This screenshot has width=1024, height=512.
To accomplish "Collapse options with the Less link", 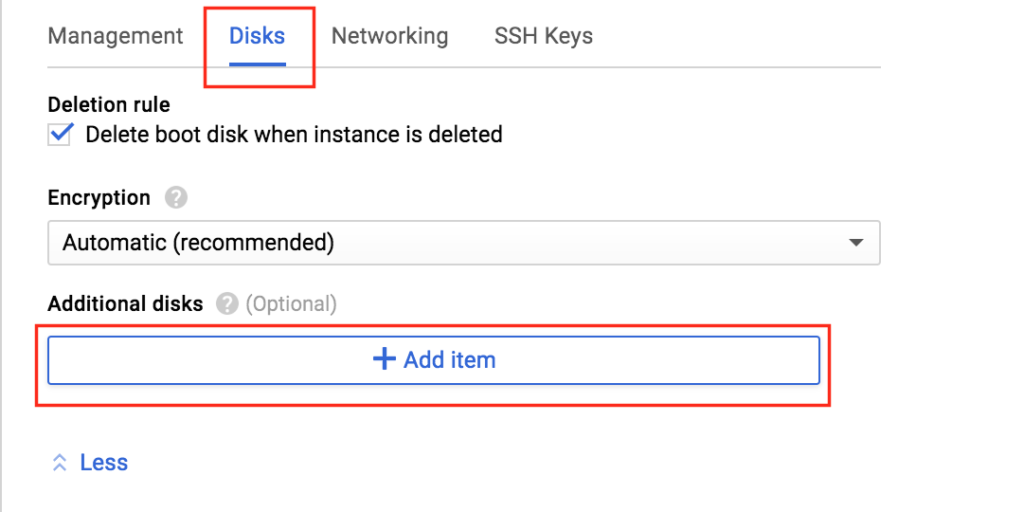I will pos(104,463).
